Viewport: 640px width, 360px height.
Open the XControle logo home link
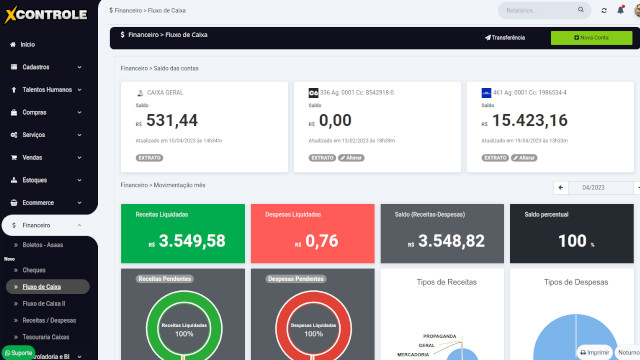coord(46,15)
